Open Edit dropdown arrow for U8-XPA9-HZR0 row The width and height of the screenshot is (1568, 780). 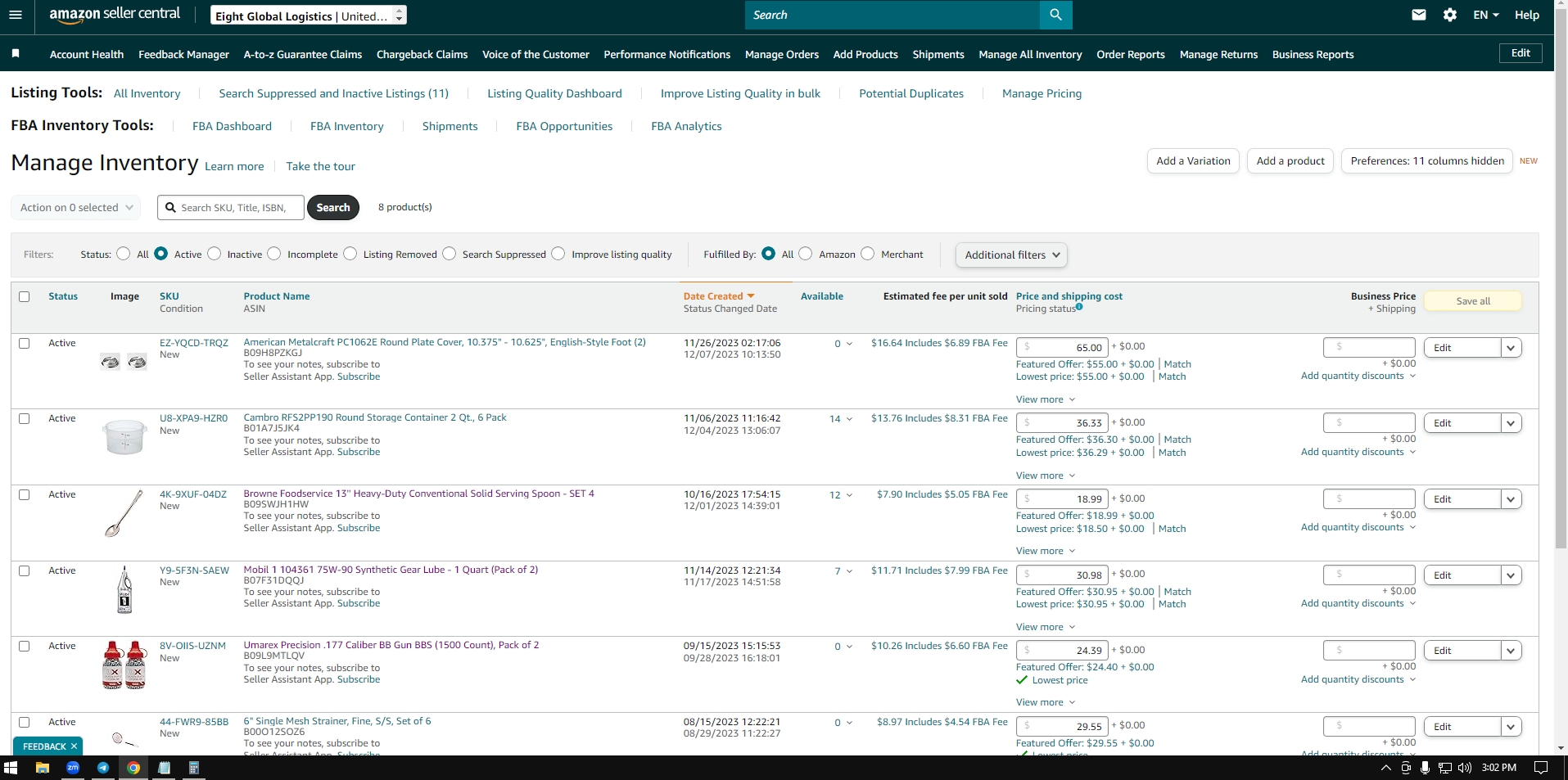pos(1512,423)
